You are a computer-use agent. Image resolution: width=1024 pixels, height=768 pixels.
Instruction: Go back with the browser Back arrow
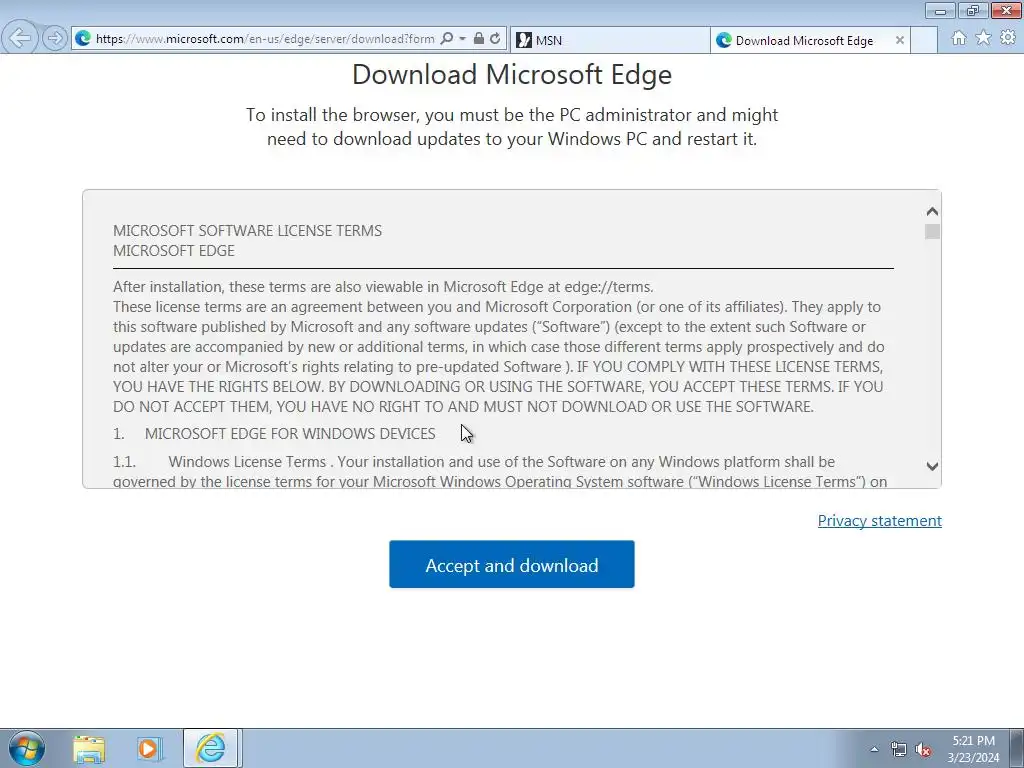20,38
